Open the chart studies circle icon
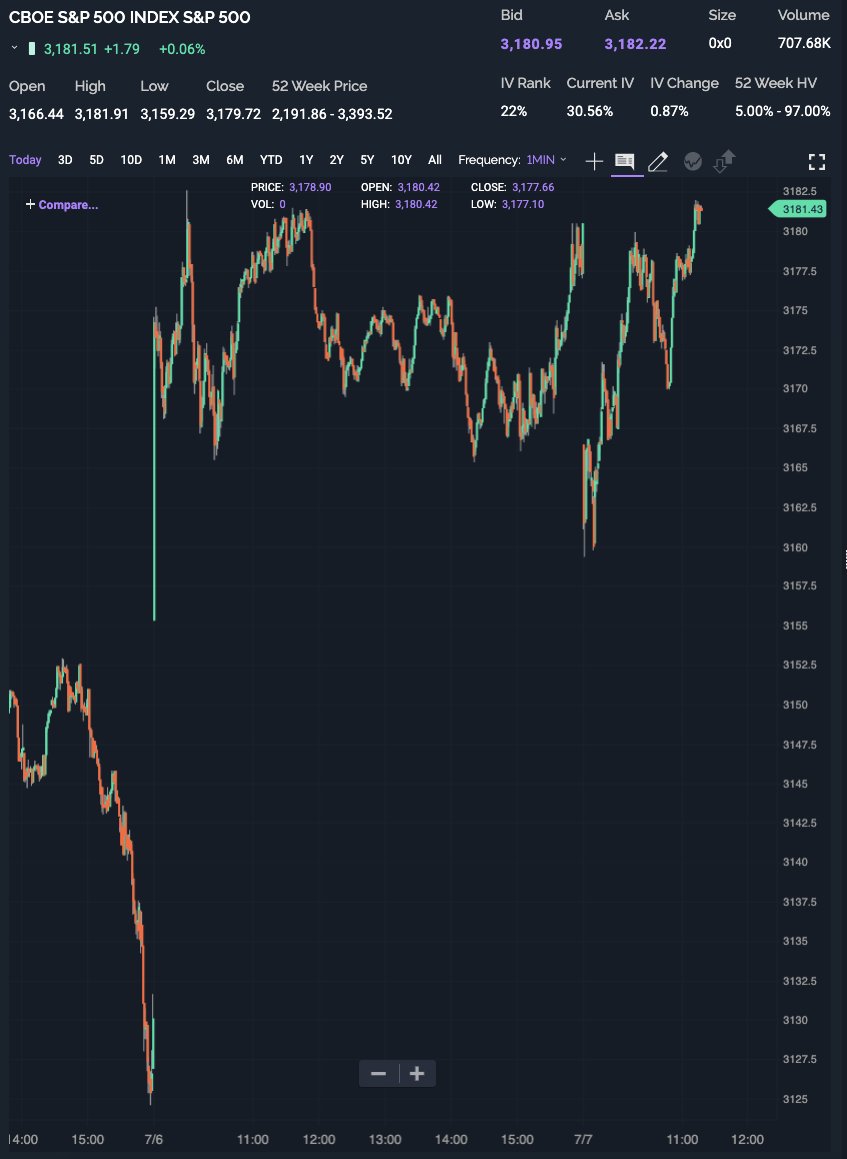 [693, 161]
